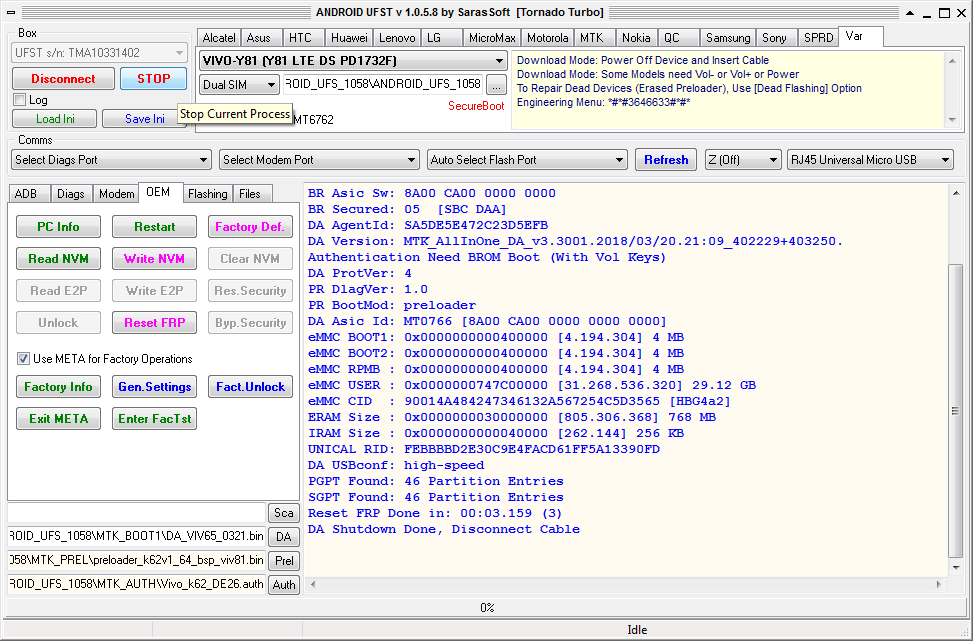Click the Save Ini button
The width and height of the screenshot is (973, 641).
tap(144, 119)
